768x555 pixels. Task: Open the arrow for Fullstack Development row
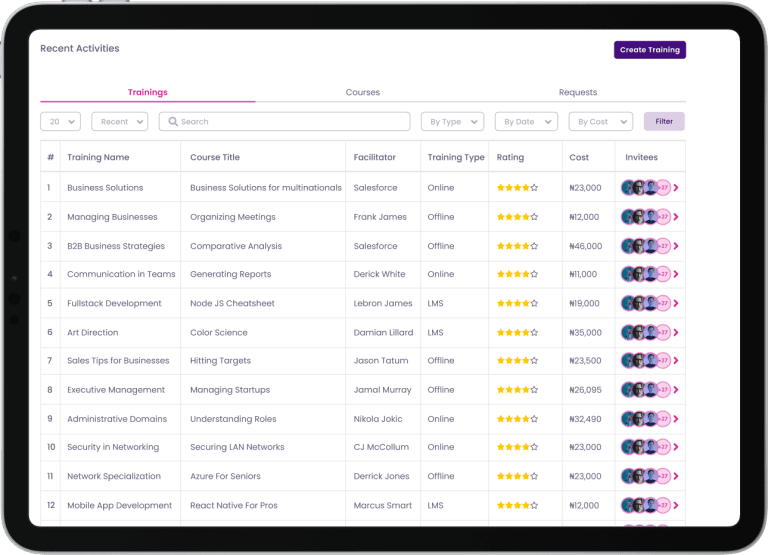(676, 304)
